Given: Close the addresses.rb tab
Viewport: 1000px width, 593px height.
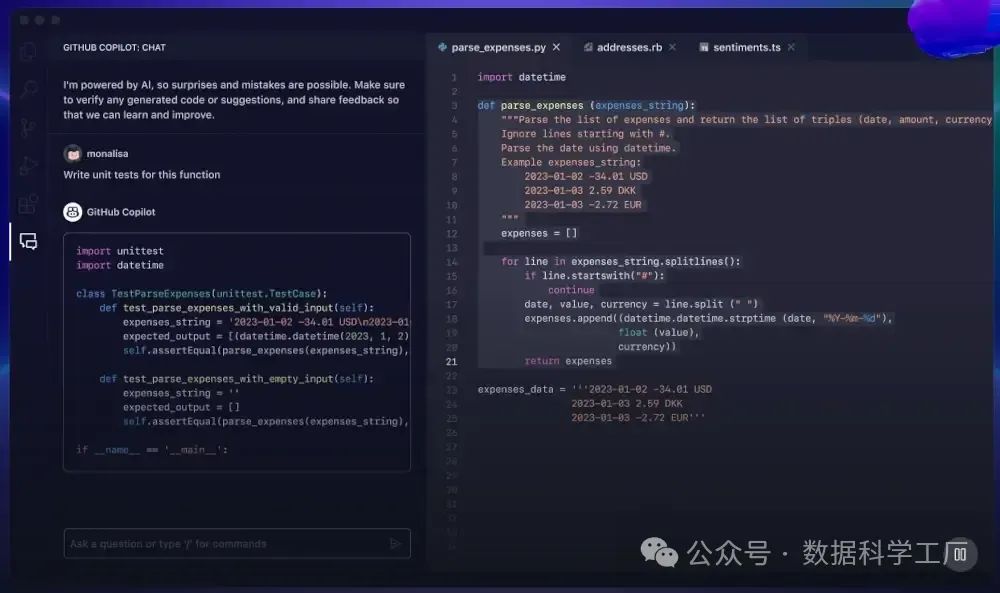Looking at the screenshot, I should click(x=672, y=47).
